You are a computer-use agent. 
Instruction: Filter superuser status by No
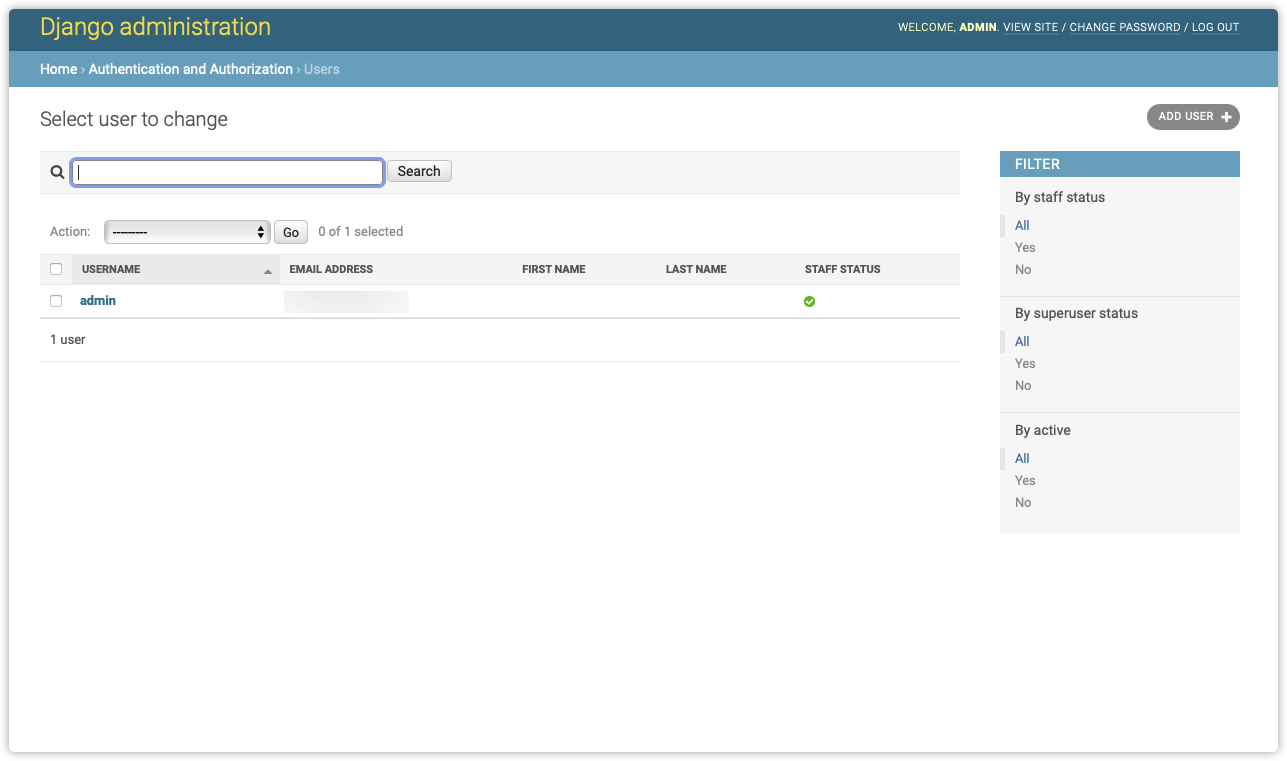[1023, 386]
